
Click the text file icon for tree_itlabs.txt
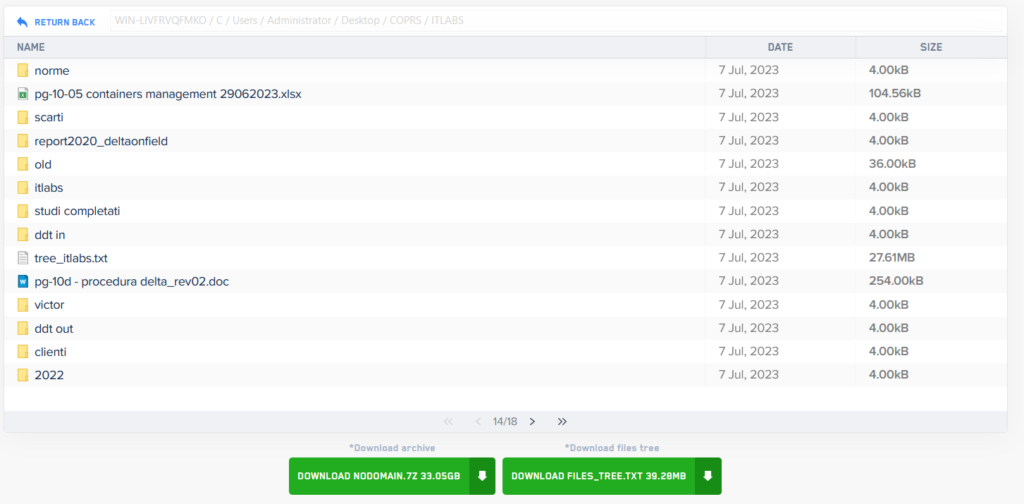[x=23, y=258]
